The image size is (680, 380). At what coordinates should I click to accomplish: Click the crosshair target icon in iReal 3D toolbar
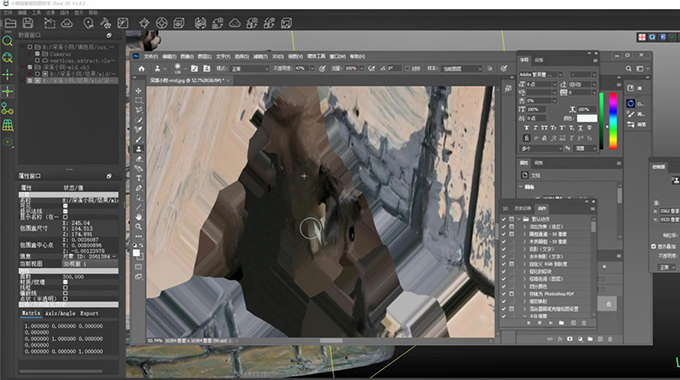coord(144,23)
